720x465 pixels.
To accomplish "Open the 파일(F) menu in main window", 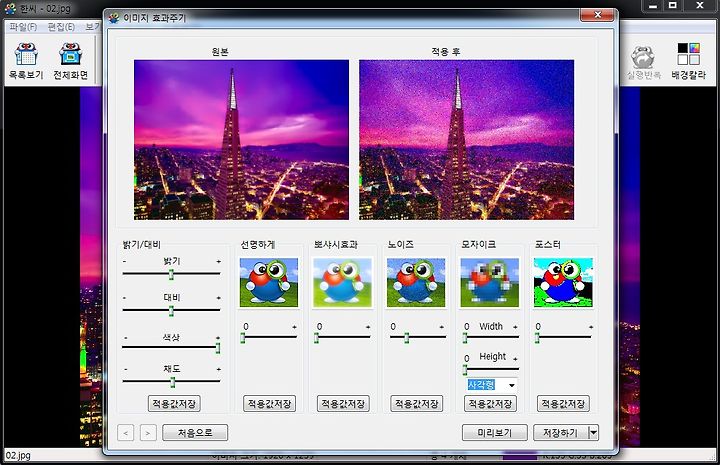I will (23, 27).
